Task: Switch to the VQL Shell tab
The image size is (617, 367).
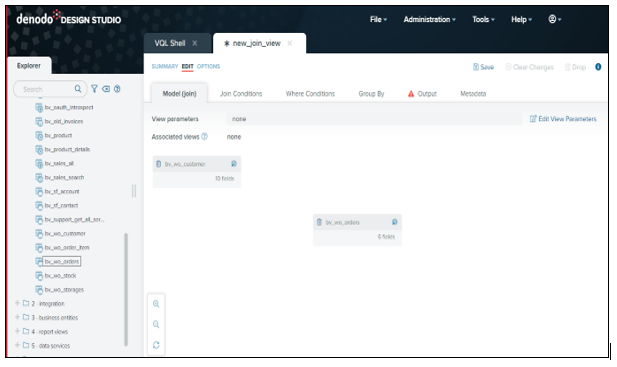Action: click(x=170, y=43)
